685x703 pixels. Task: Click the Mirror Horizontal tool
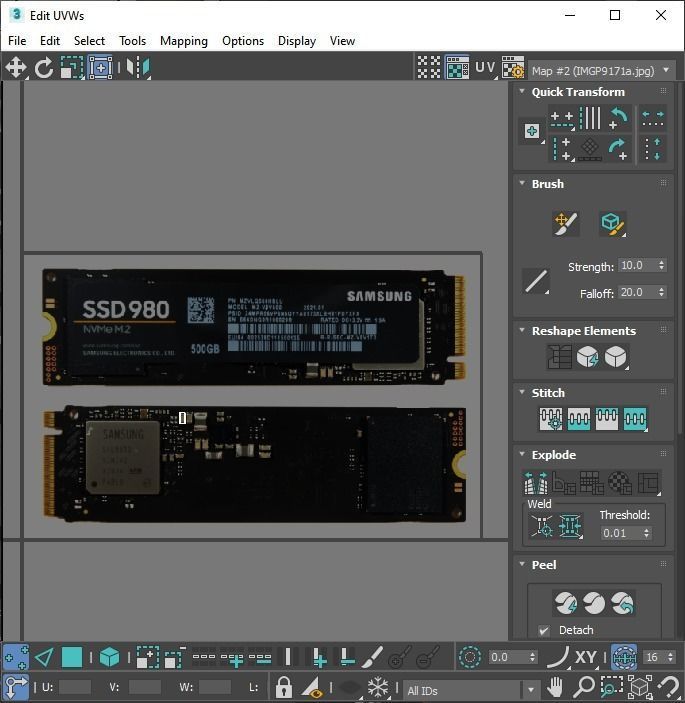pos(138,68)
